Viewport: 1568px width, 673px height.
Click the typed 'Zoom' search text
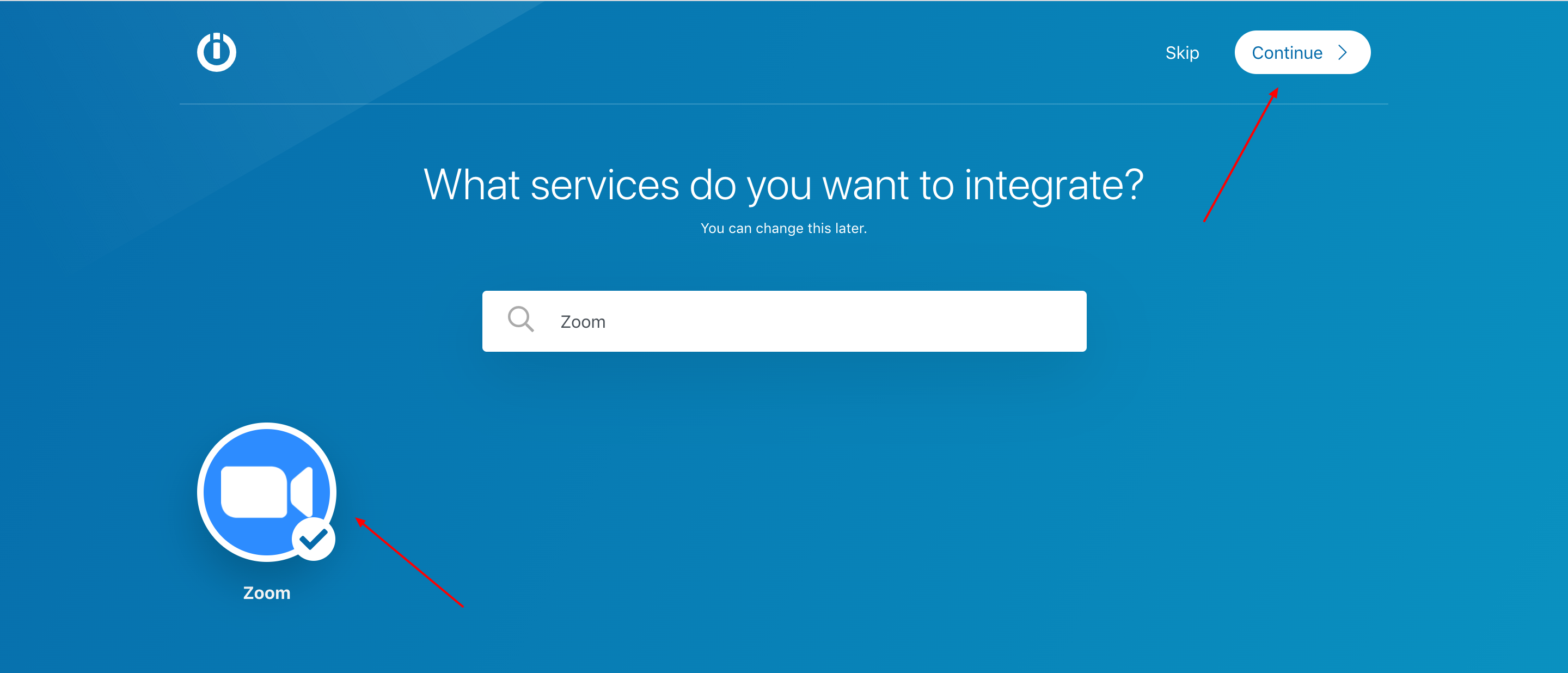click(x=583, y=322)
